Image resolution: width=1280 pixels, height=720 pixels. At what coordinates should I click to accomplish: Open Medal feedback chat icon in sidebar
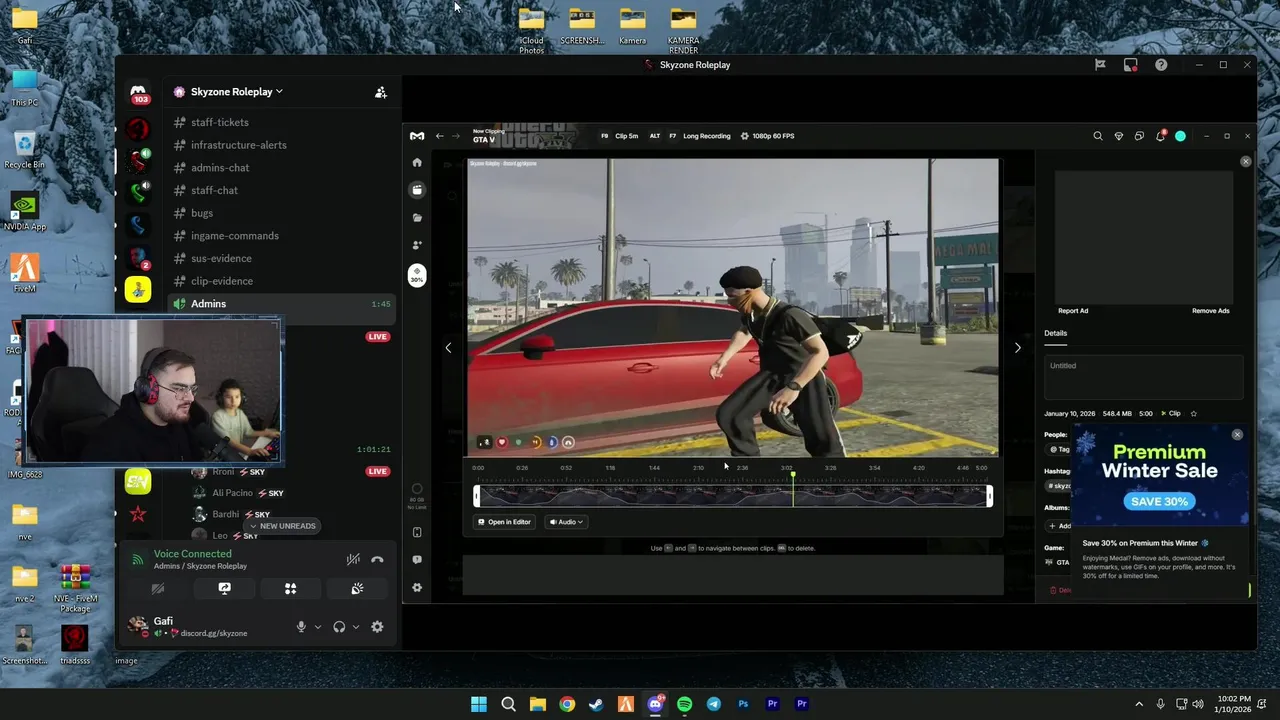[x=417, y=560]
